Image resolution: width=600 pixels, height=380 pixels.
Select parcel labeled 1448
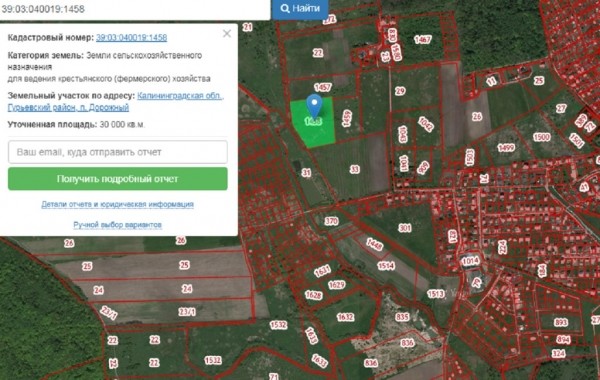click(374, 244)
